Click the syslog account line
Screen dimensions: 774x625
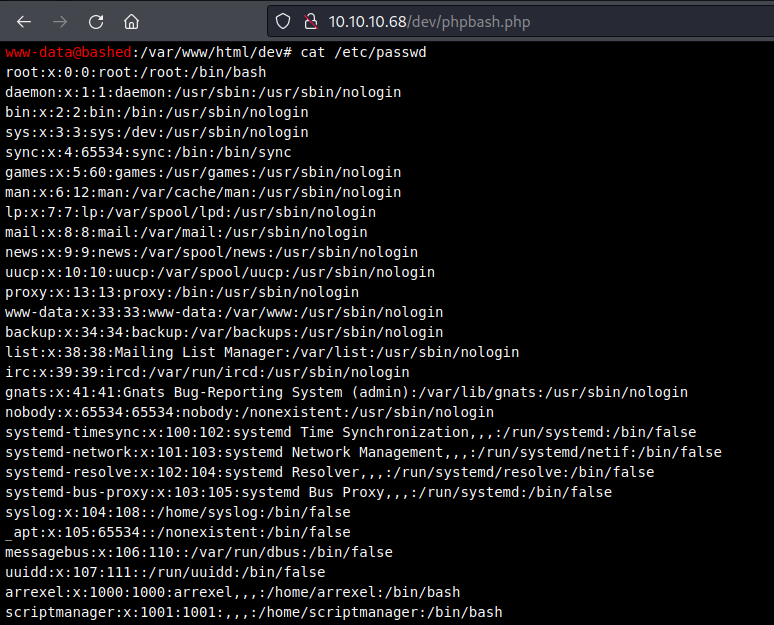pyautogui.click(x=177, y=512)
